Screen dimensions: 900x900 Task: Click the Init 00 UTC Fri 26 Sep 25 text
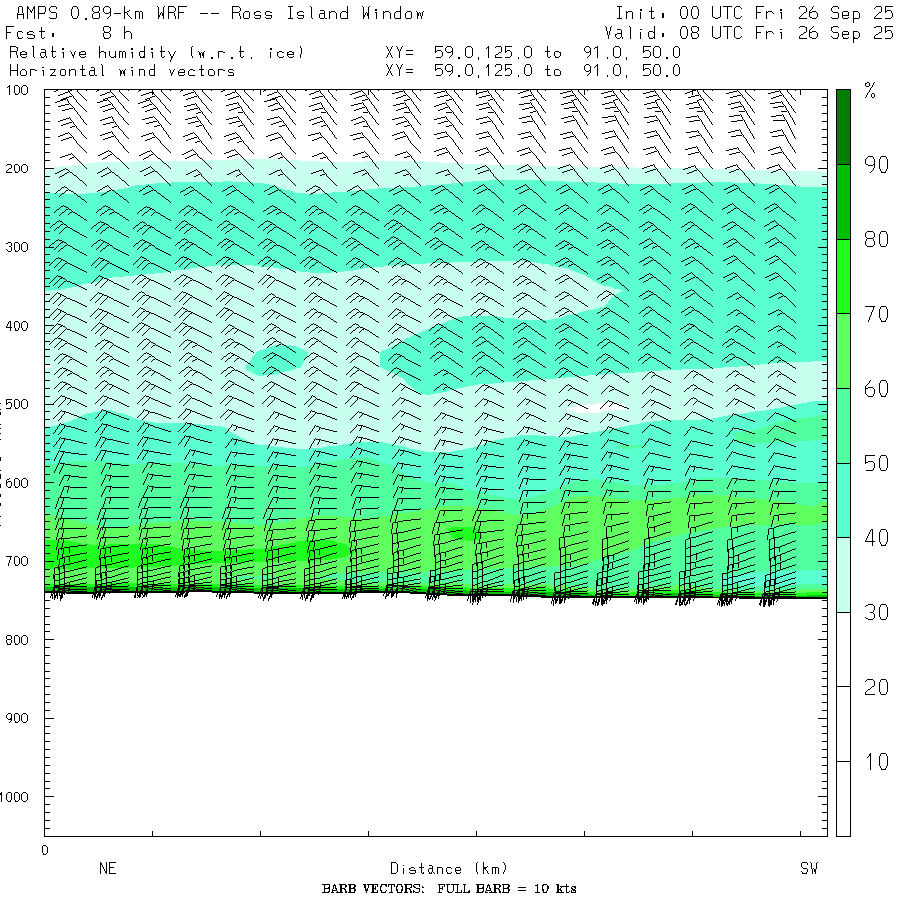[x=754, y=13]
